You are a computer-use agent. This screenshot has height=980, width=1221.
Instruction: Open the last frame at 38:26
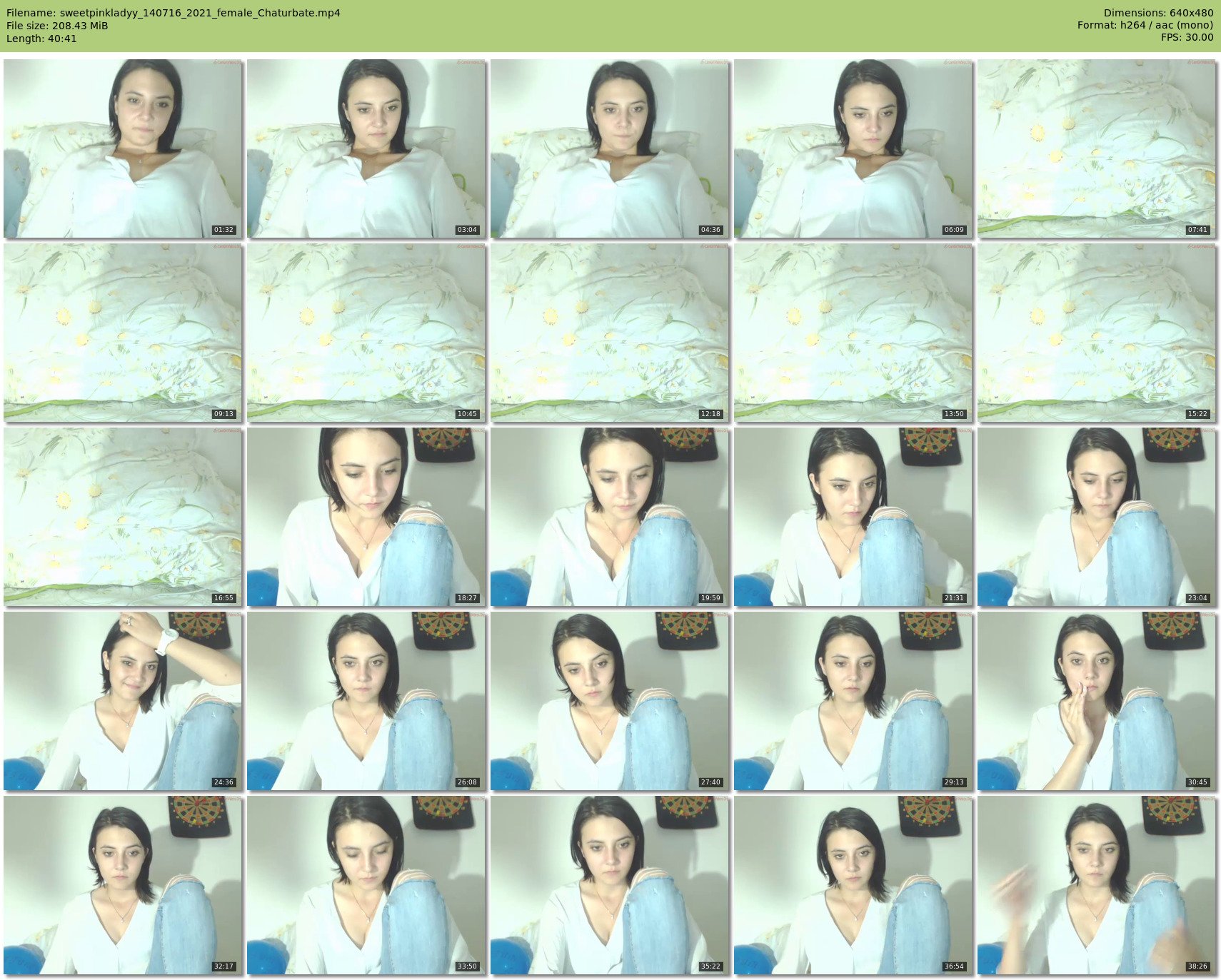(1097, 885)
